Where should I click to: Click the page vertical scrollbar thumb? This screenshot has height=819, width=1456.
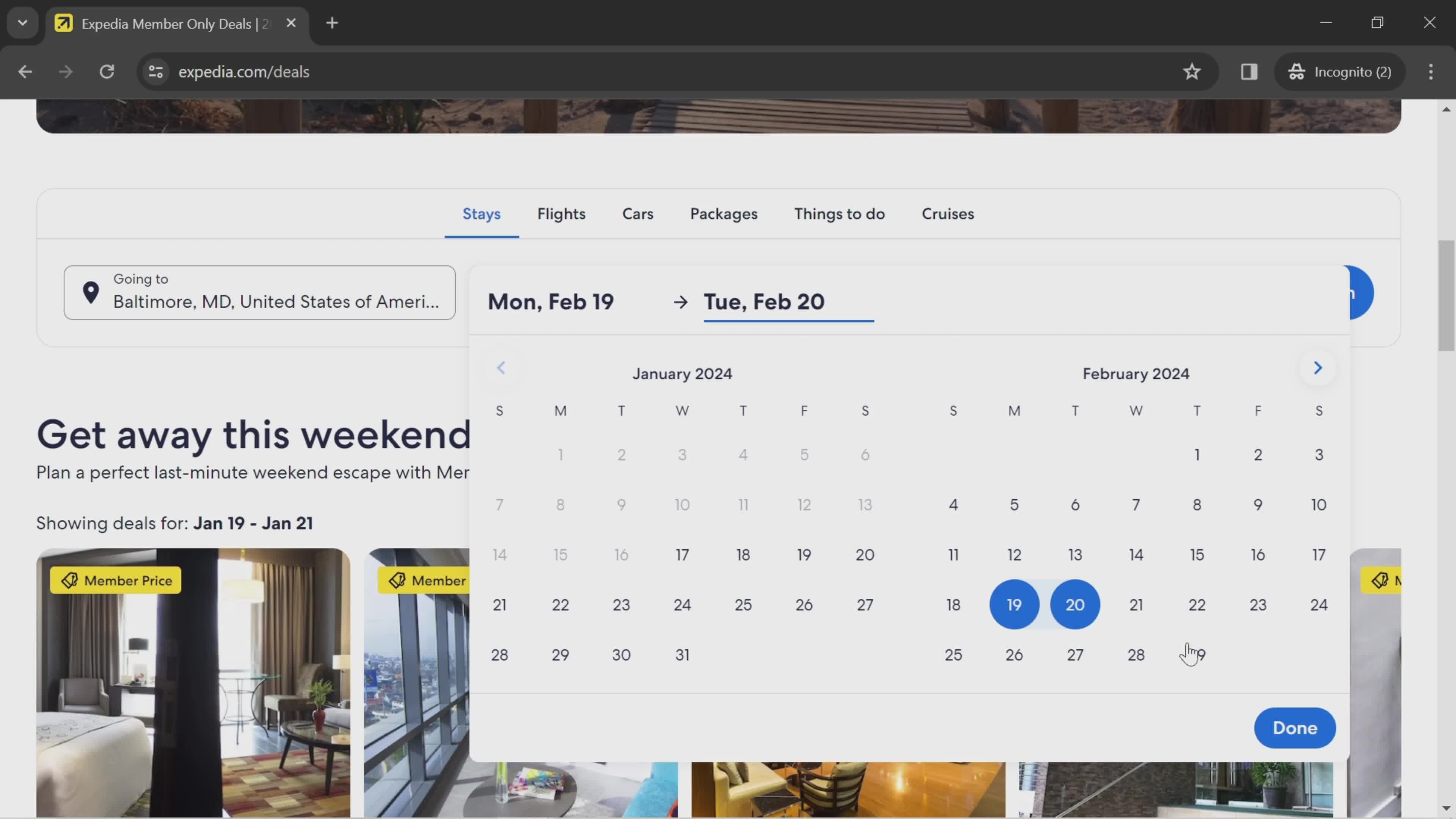point(1447,296)
